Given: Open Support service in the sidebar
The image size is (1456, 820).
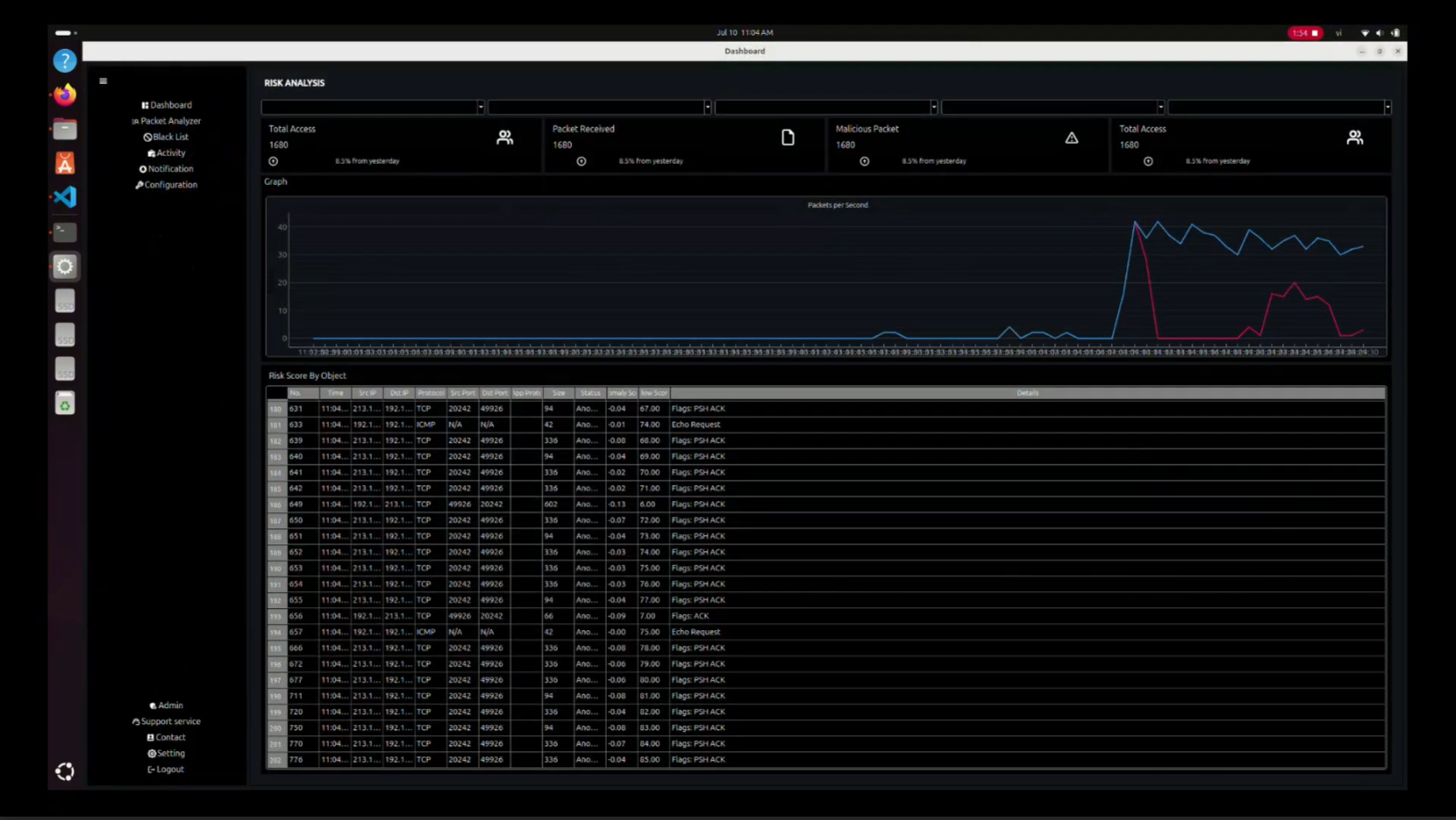Looking at the screenshot, I should tap(166, 722).
